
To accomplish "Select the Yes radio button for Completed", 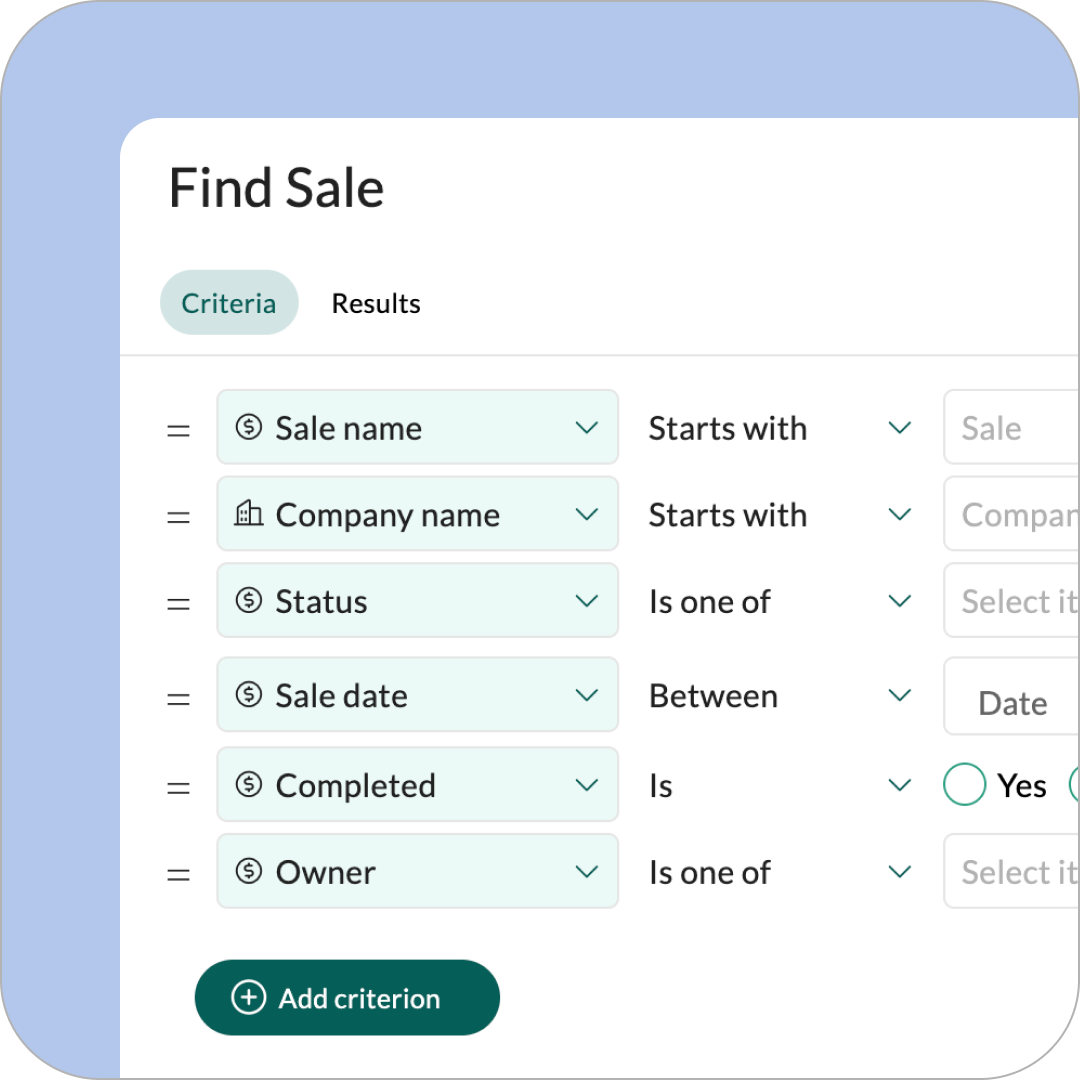I will 965,785.
